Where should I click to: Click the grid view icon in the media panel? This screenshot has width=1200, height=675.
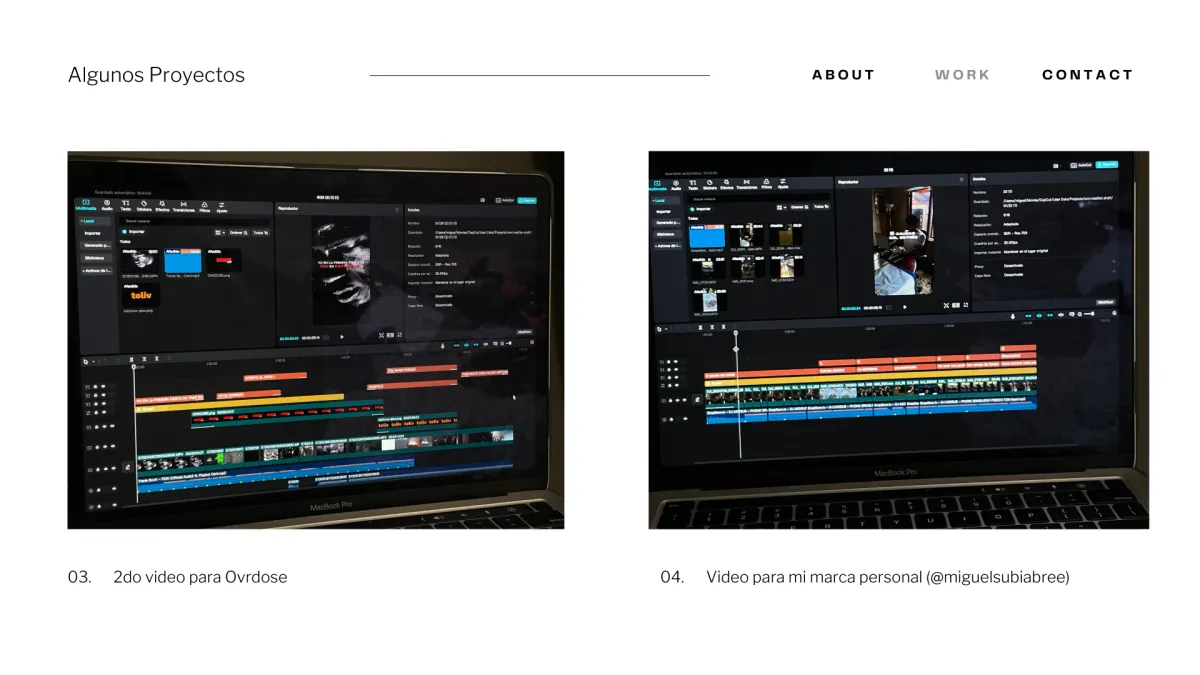point(218,231)
